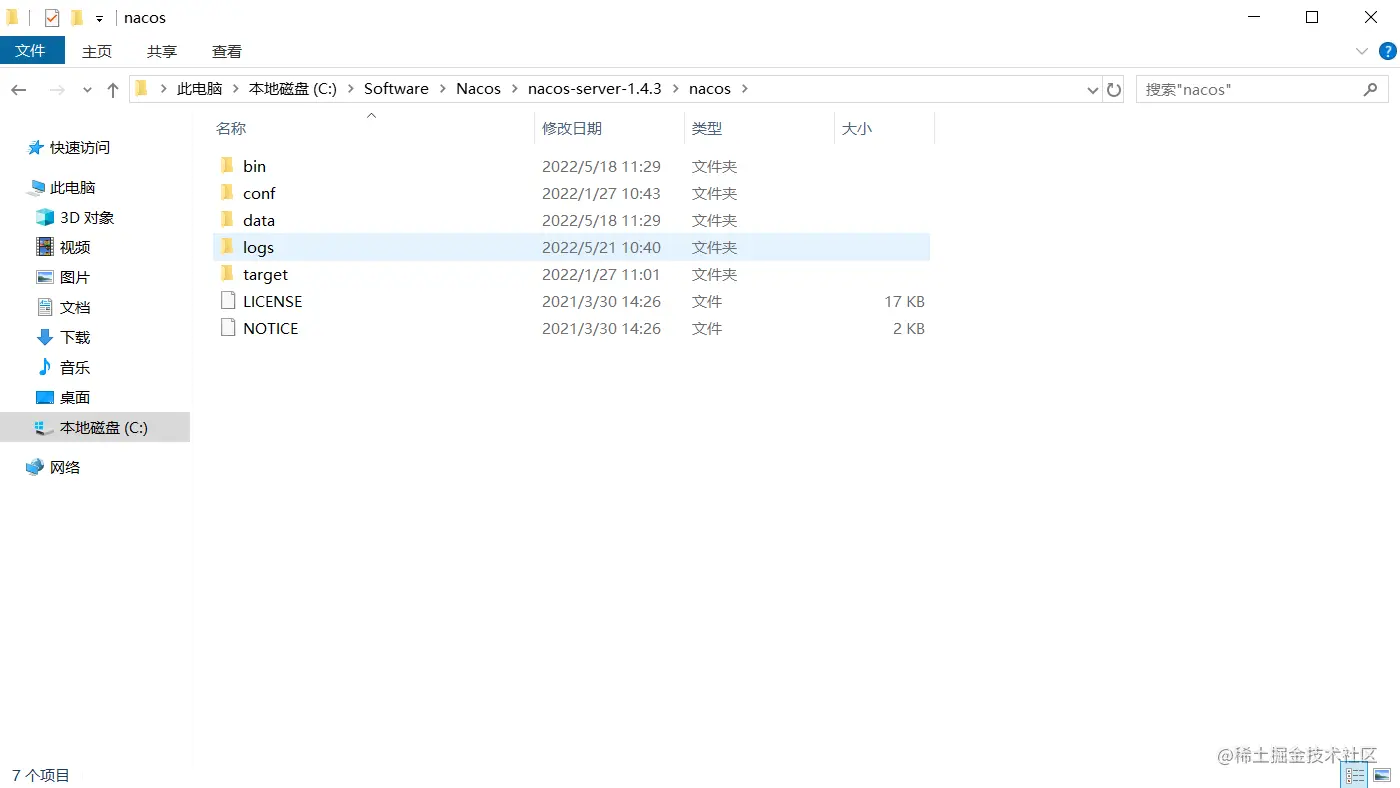This screenshot has width=1400, height=788.
Task: Navigate to 本地磁盘 (C:) breadcrumb
Action: (x=292, y=89)
